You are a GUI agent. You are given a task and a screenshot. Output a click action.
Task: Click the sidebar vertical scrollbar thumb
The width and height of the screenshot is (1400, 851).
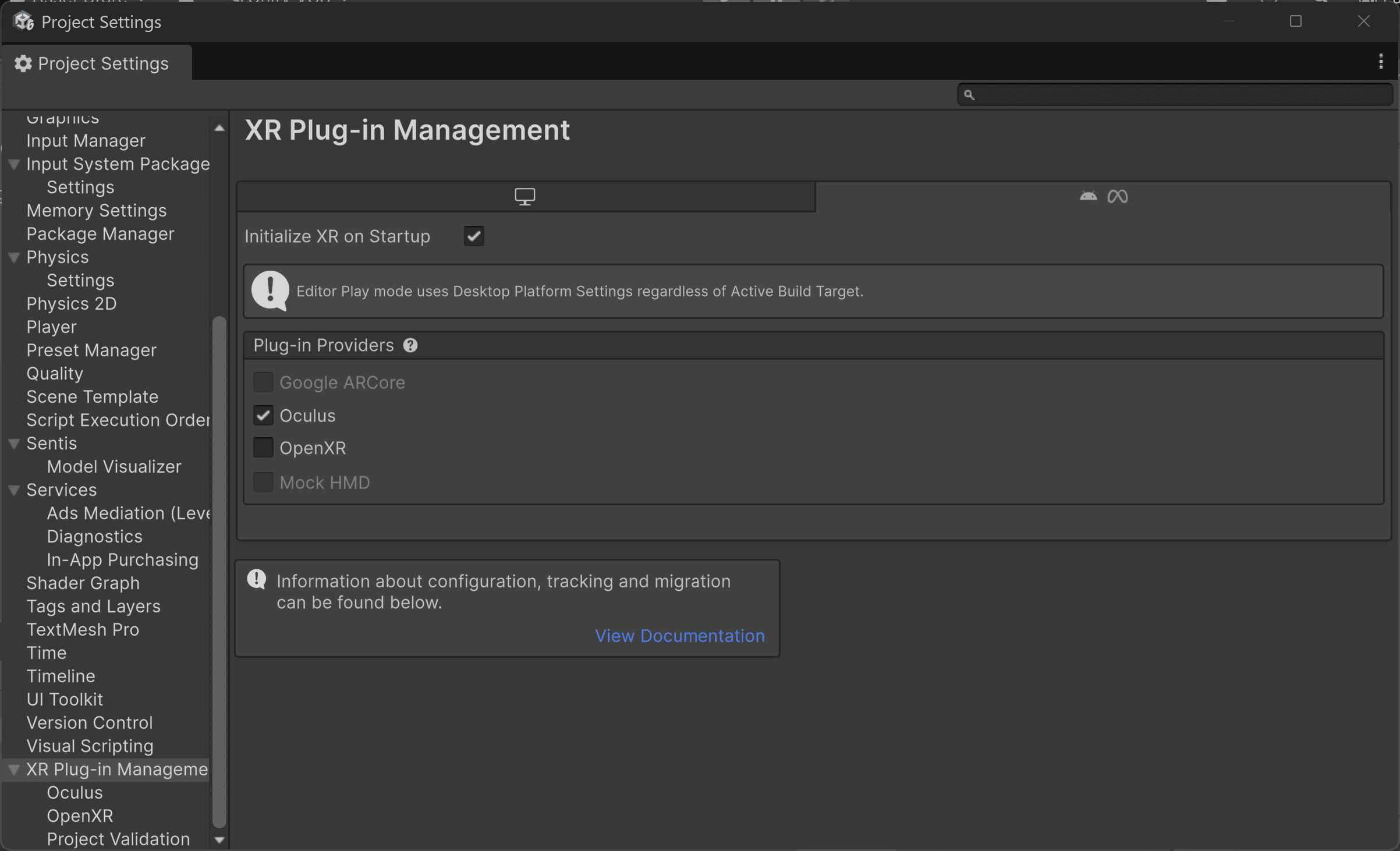tap(219, 572)
